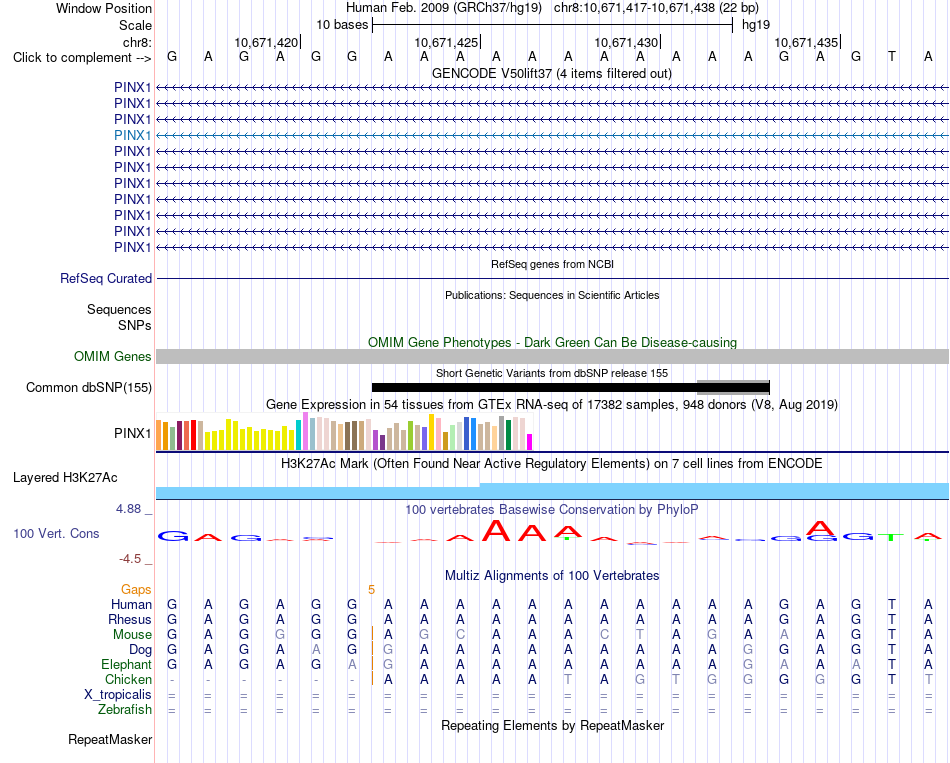
Task: Click the 'Zebrafish' alignment species label
Action: tap(125, 710)
